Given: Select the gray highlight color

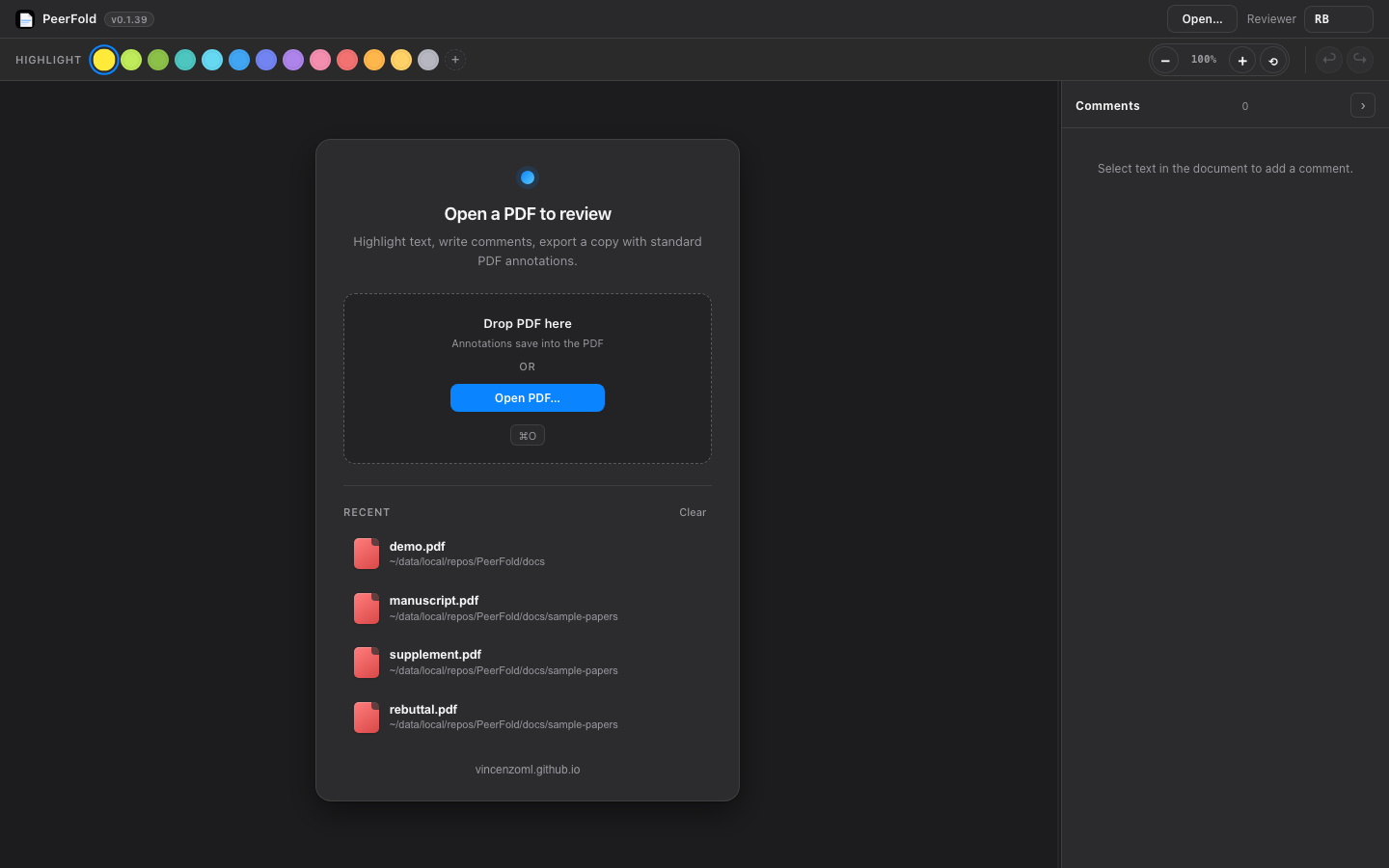Looking at the screenshot, I should [x=428, y=60].
